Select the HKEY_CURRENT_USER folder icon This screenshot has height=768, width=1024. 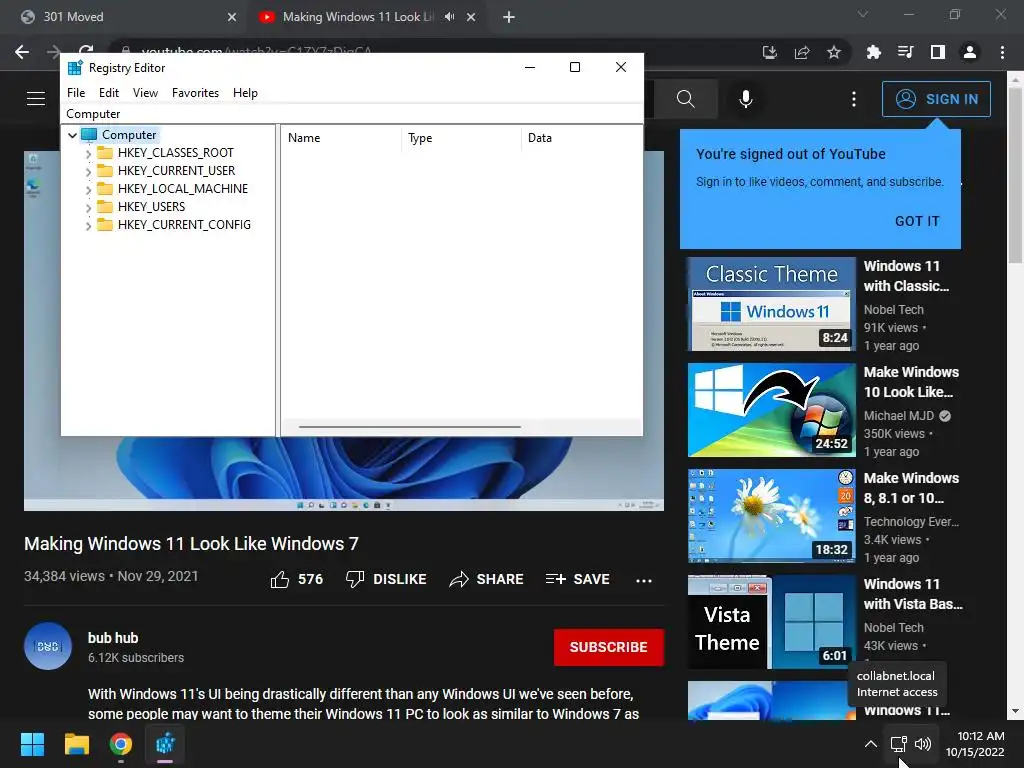tap(104, 170)
